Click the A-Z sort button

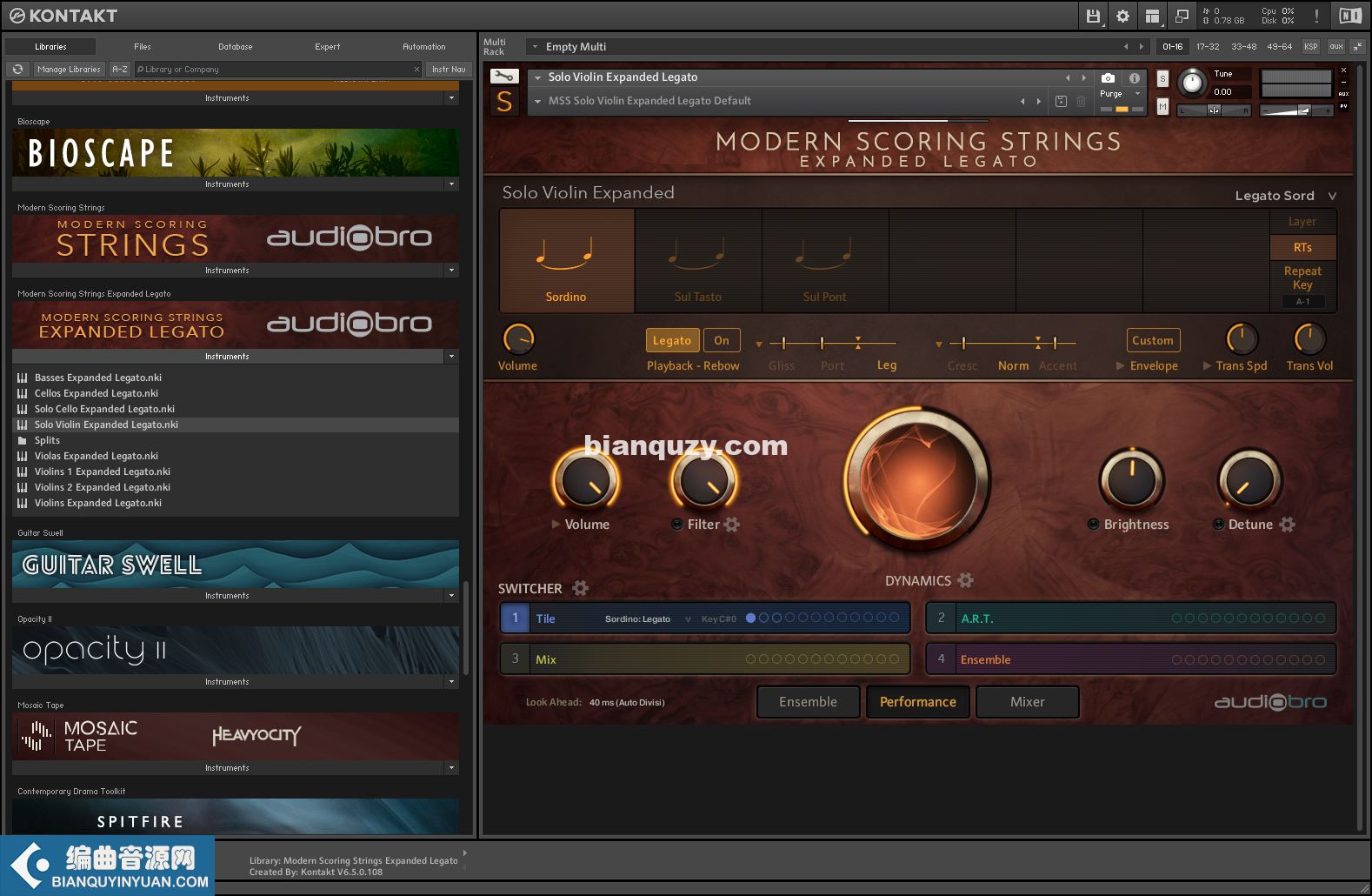coord(120,70)
